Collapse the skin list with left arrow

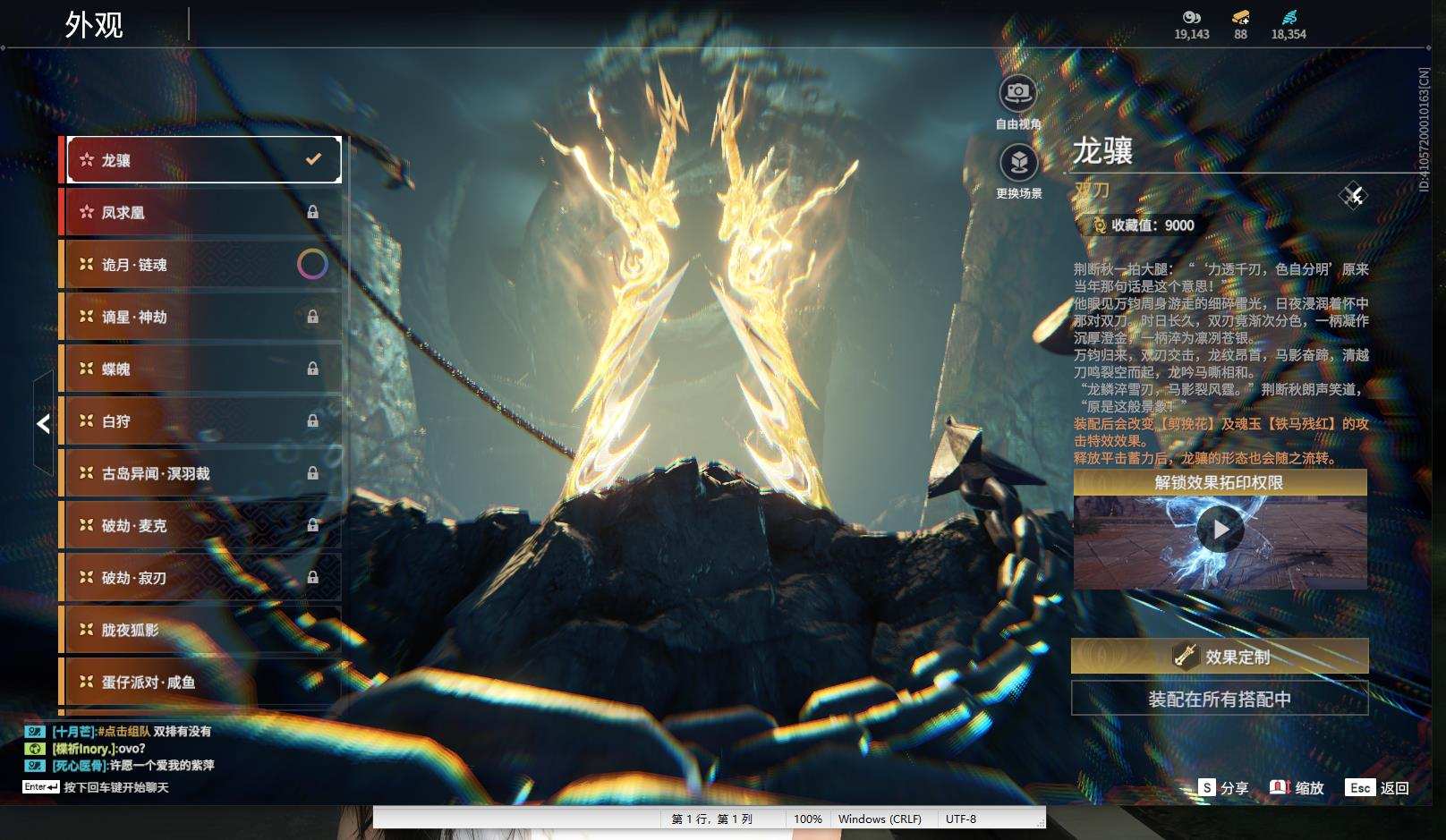click(43, 423)
